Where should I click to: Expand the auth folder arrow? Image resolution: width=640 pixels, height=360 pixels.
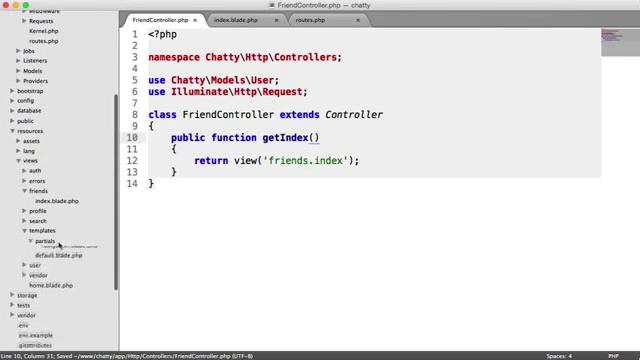pos(24,171)
